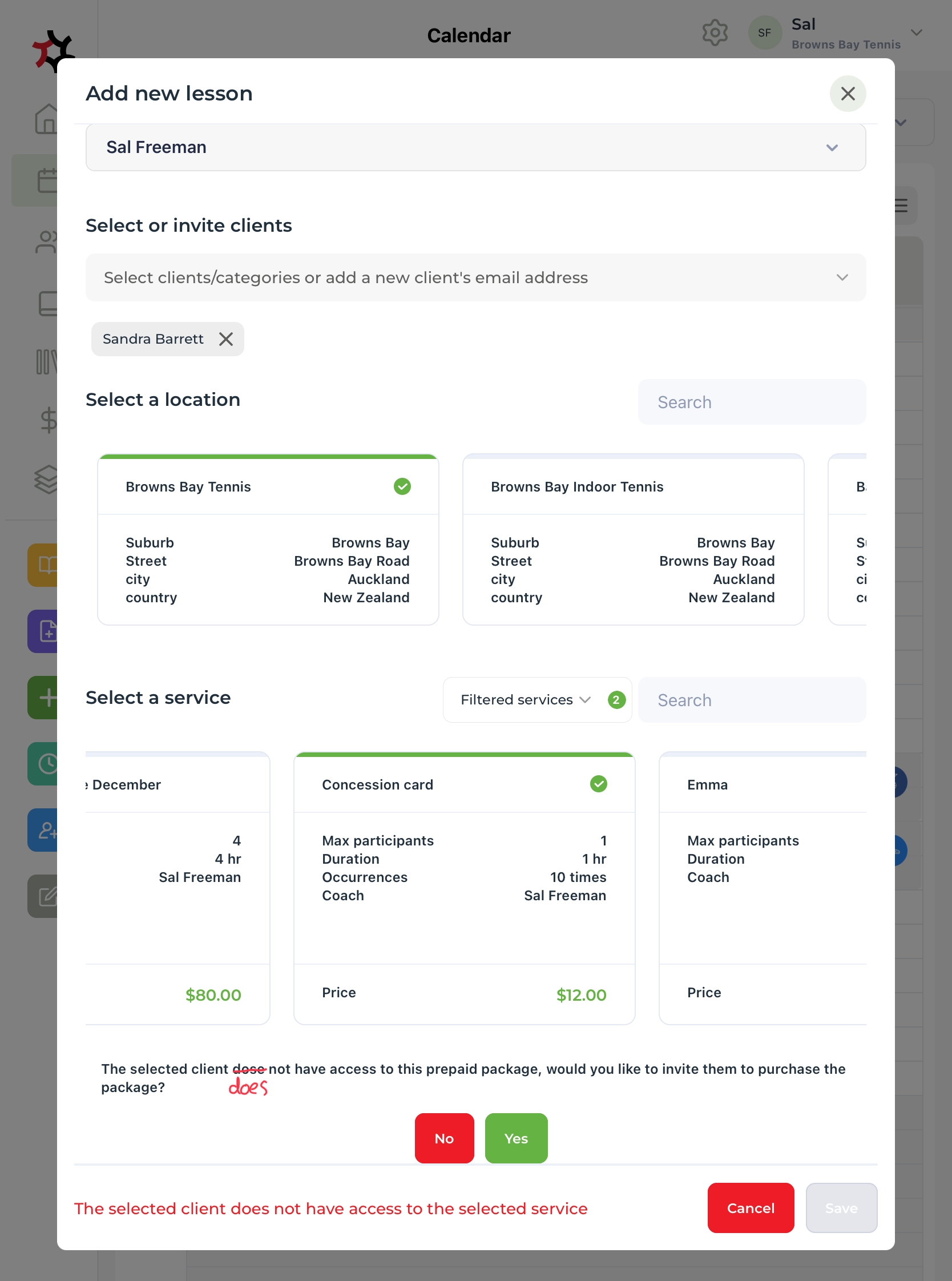Click the SF user avatar
This screenshot has height=1281, width=952.
764,33
